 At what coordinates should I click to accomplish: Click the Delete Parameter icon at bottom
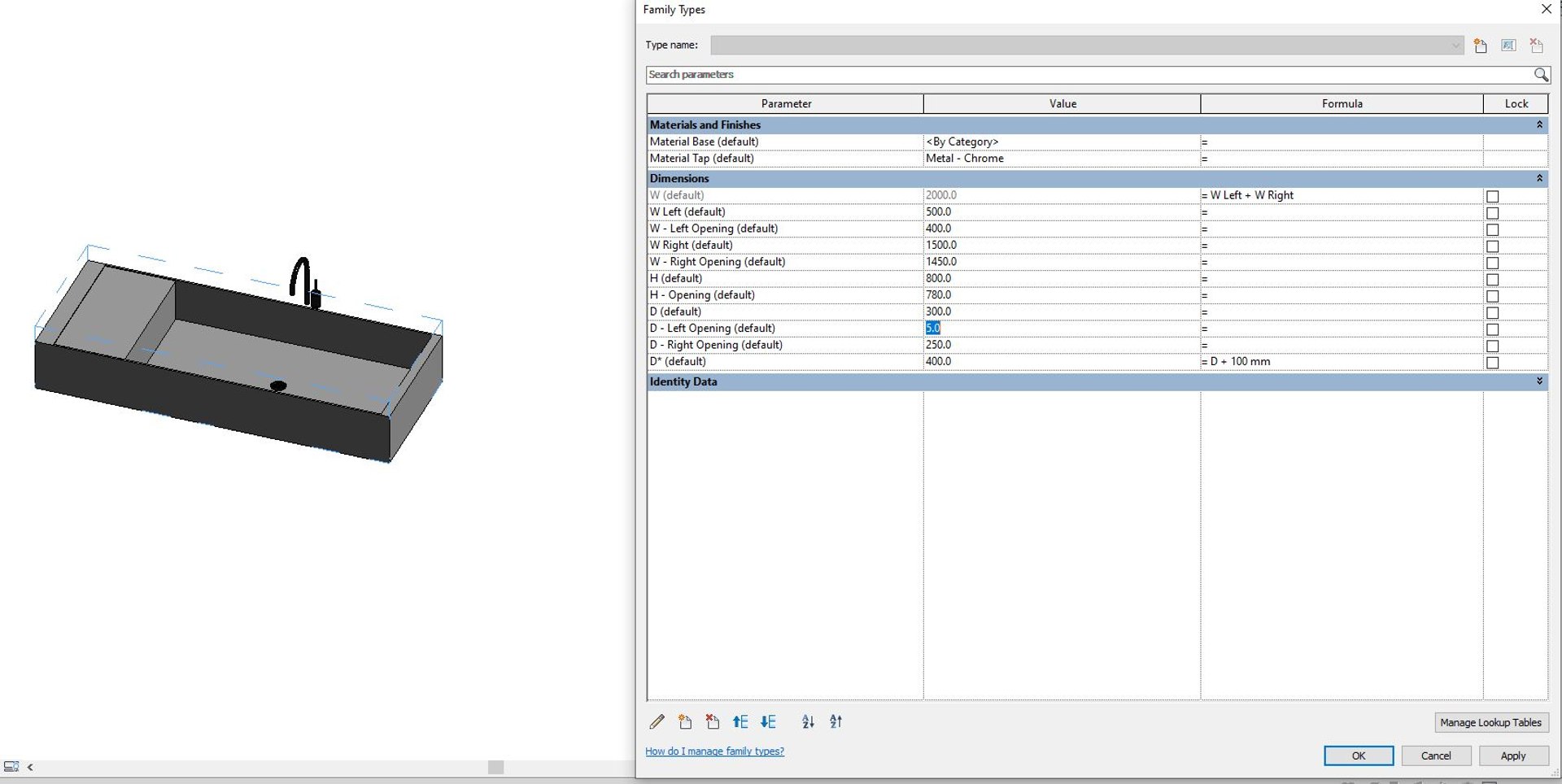tap(713, 721)
